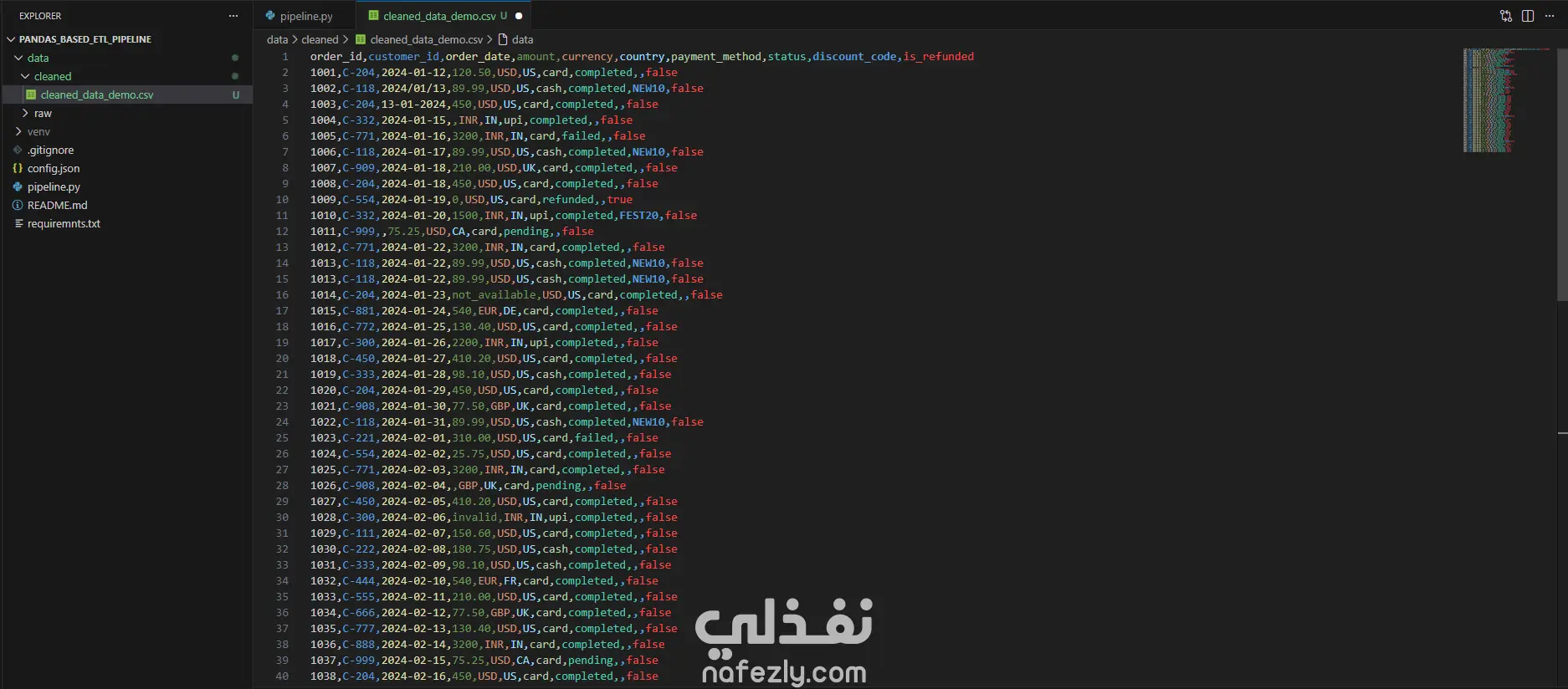Screen dimensions: 1568x689
Task: Open Explorer views and more actions menu
Action: click(x=233, y=16)
